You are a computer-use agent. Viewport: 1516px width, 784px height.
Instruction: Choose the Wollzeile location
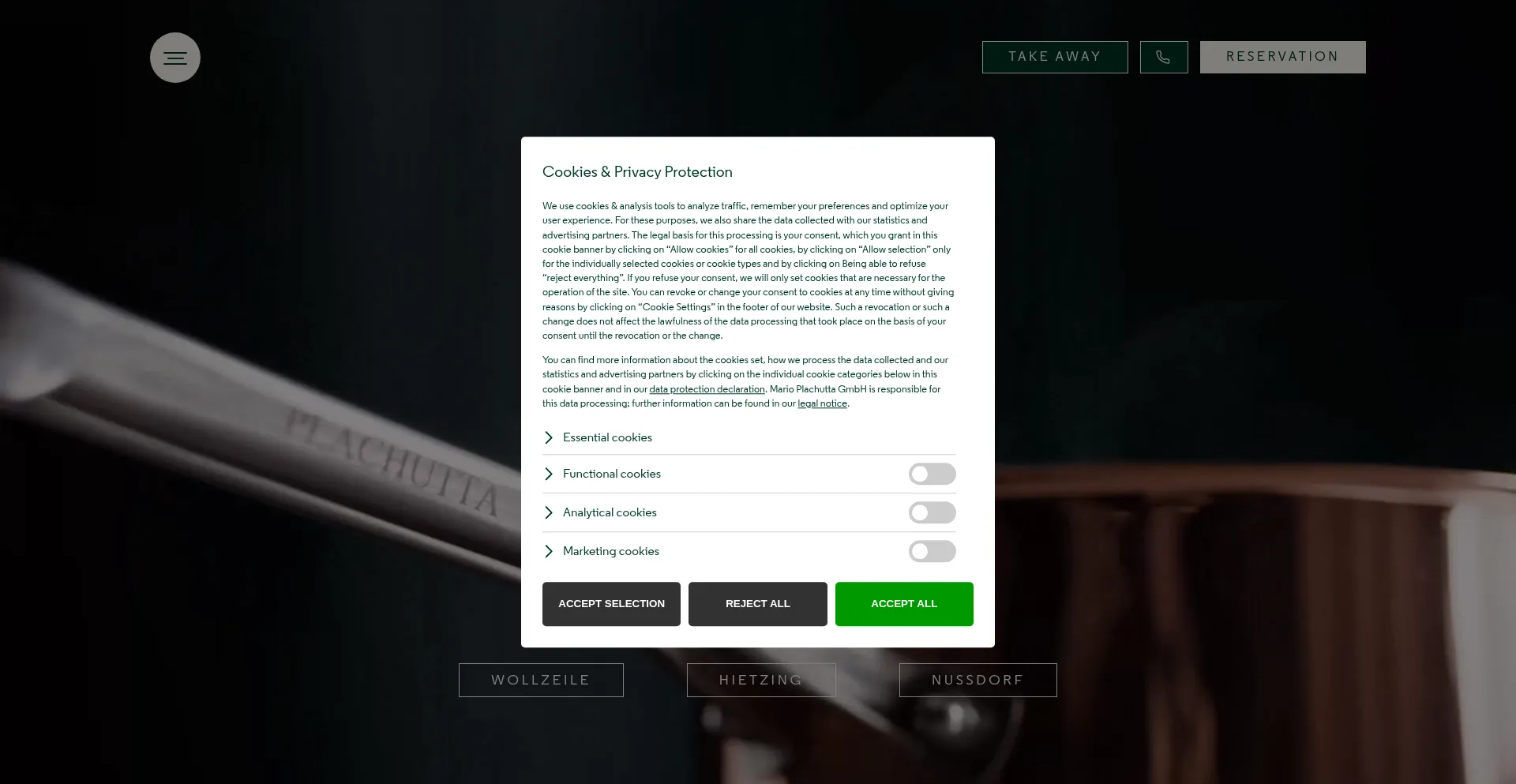[x=541, y=680]
